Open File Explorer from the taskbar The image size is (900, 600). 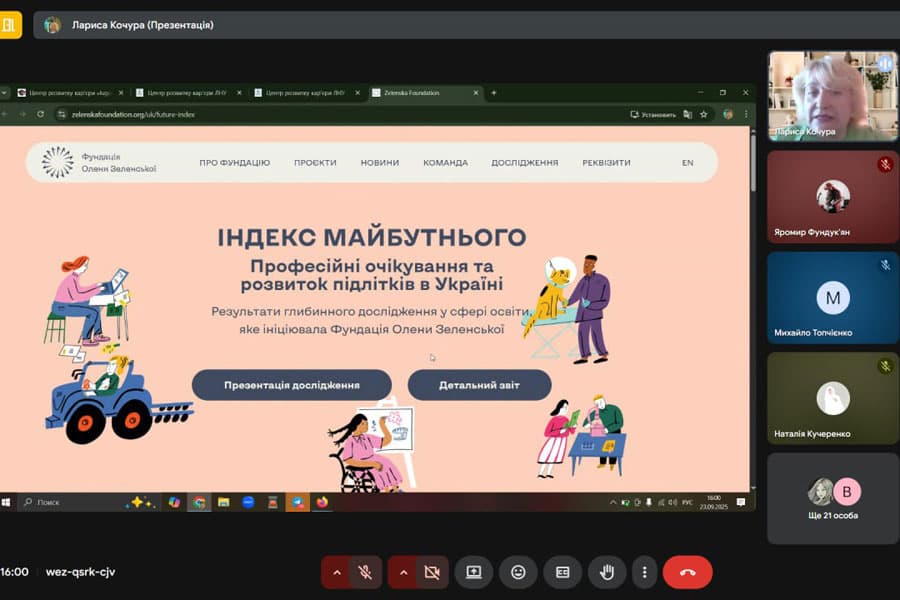coord(224,502)
